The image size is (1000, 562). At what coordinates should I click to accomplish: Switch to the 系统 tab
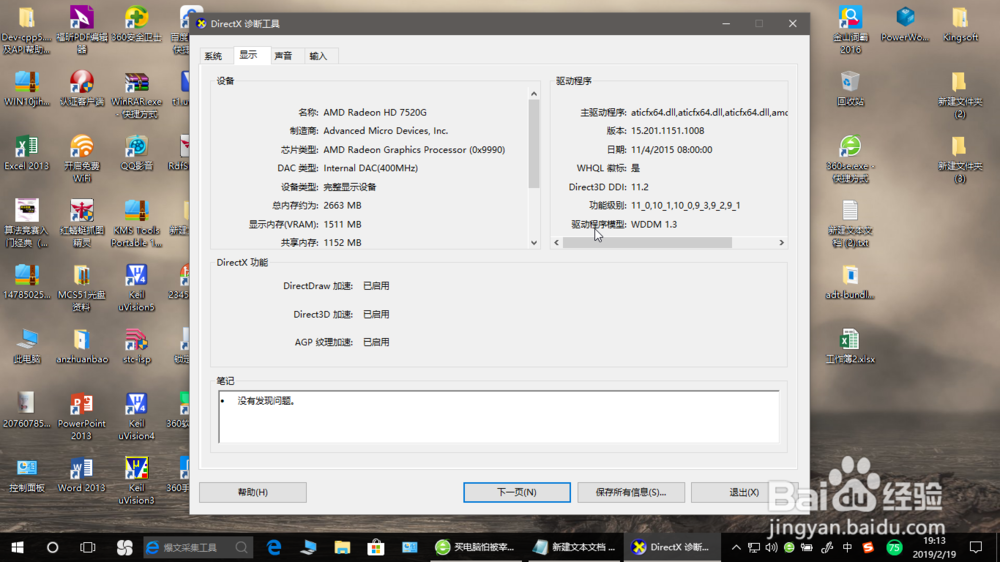(x=214, y=56)
